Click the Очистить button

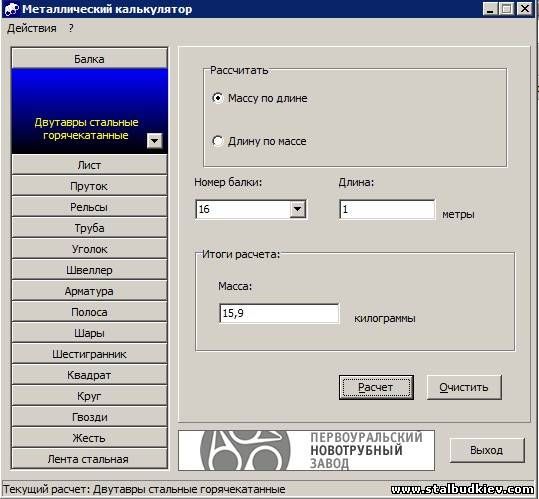tap(464, 387)
